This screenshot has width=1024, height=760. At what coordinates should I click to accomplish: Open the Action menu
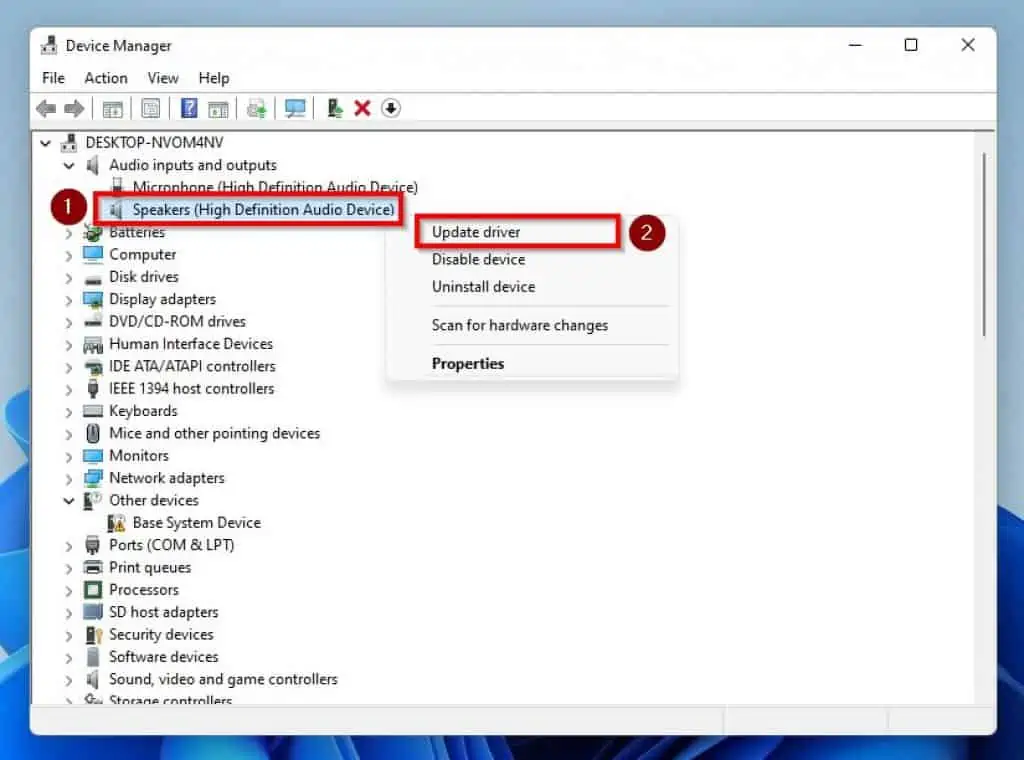point(105,78)
